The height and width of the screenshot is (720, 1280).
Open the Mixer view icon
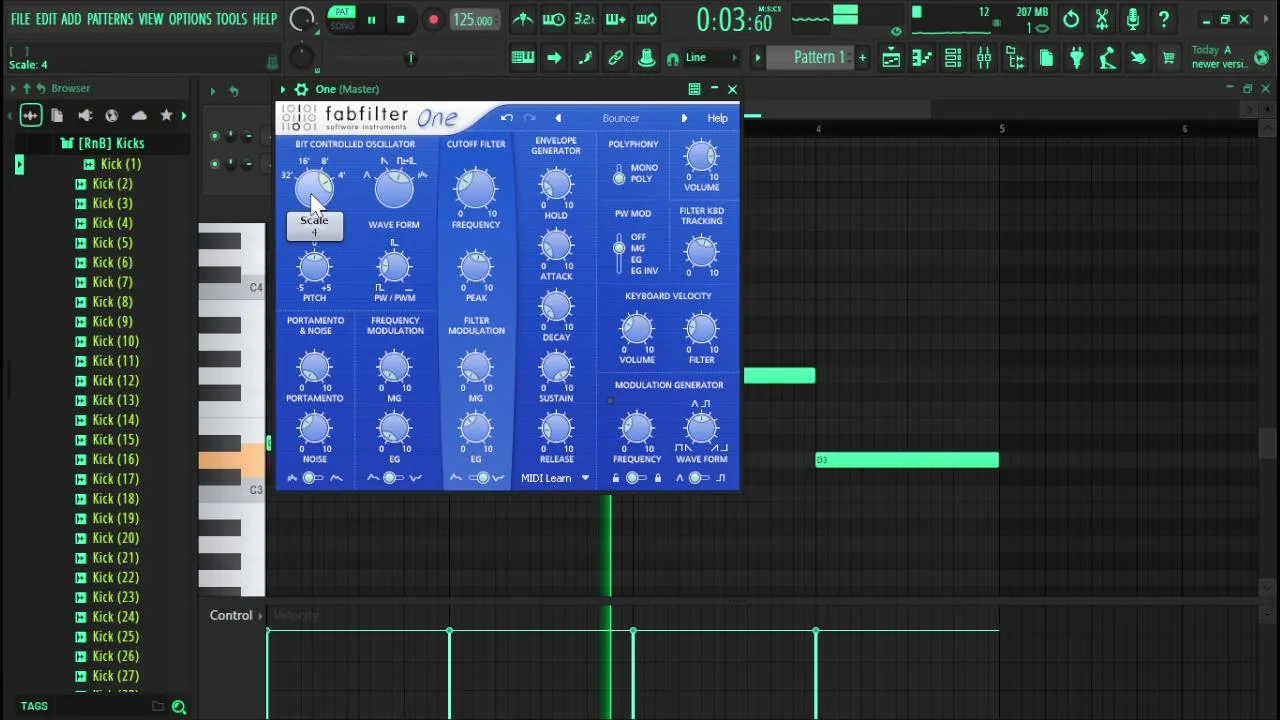pyautogui.click(x=984, y=58)
